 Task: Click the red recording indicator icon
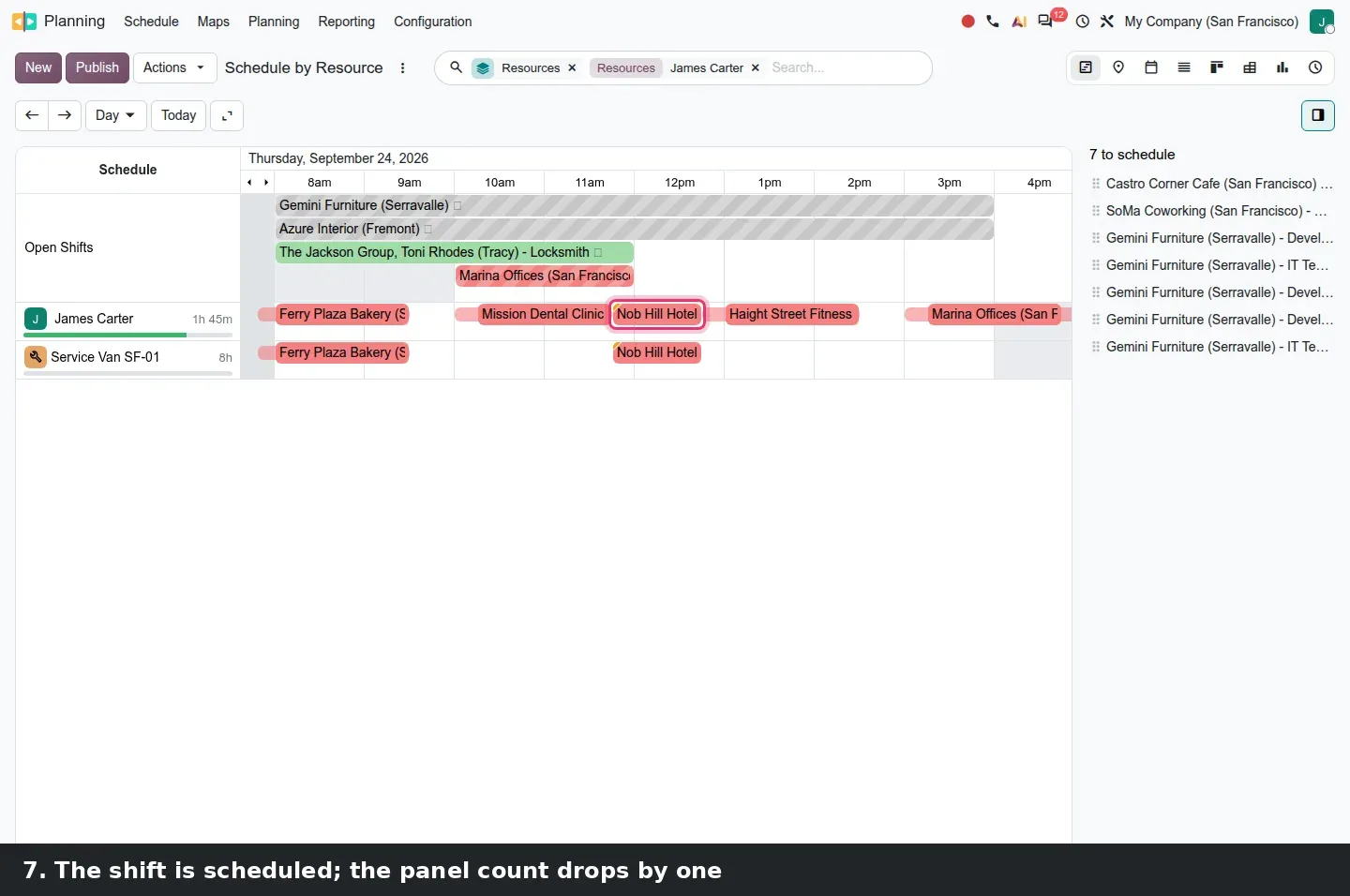(x=968, y=22)
